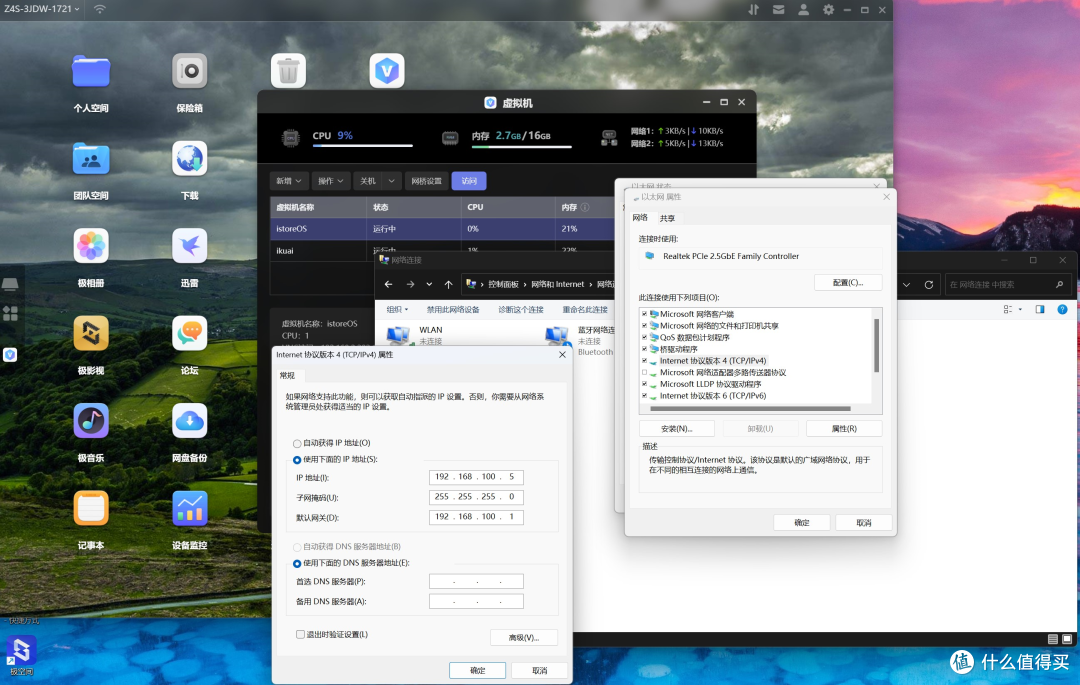Click 控制面板 in the breadcrumb path
This screenshot has width=1080, height=685.
tap(503, 284)
